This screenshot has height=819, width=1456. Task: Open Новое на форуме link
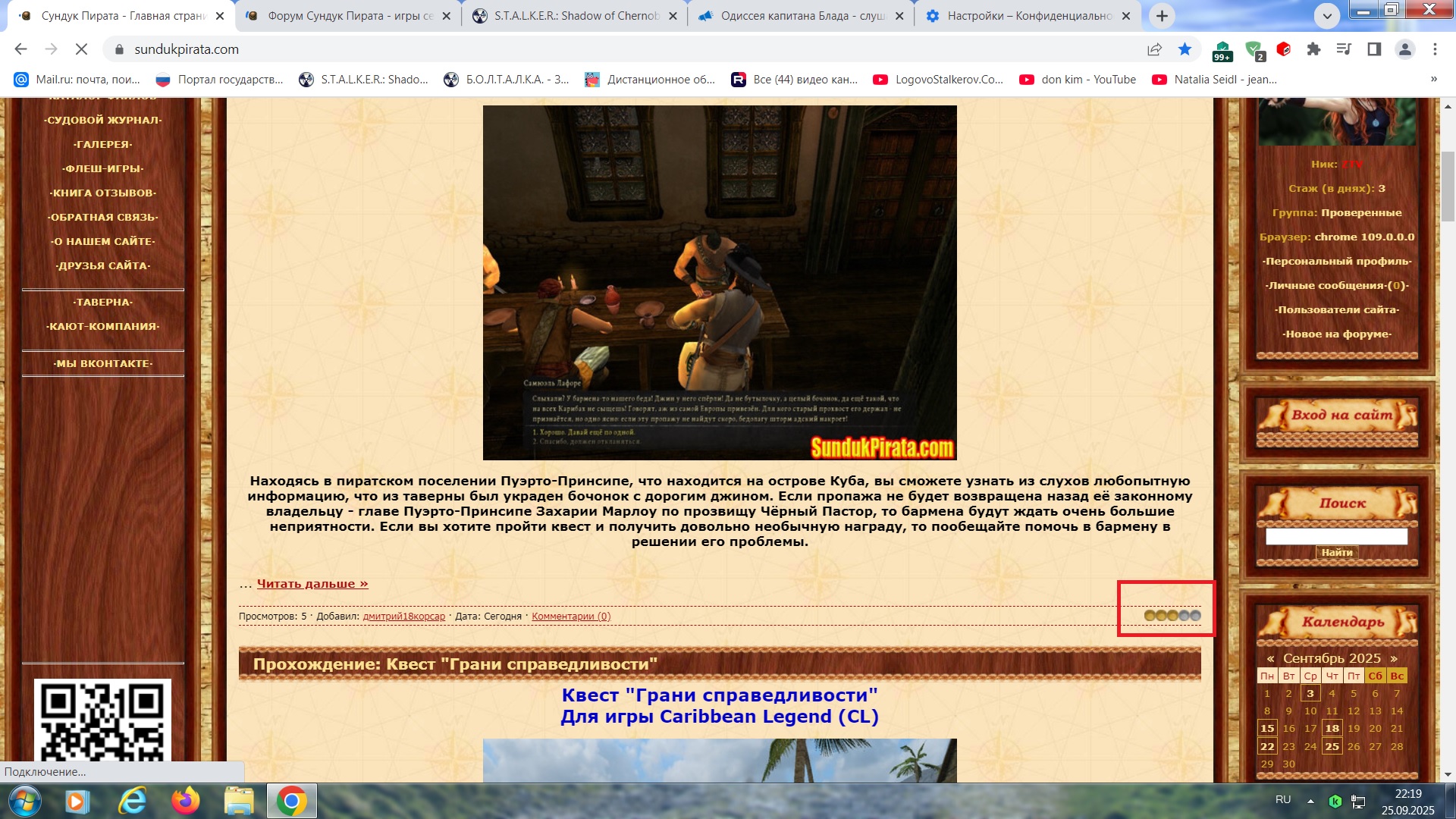click(x=1337, y=334)
